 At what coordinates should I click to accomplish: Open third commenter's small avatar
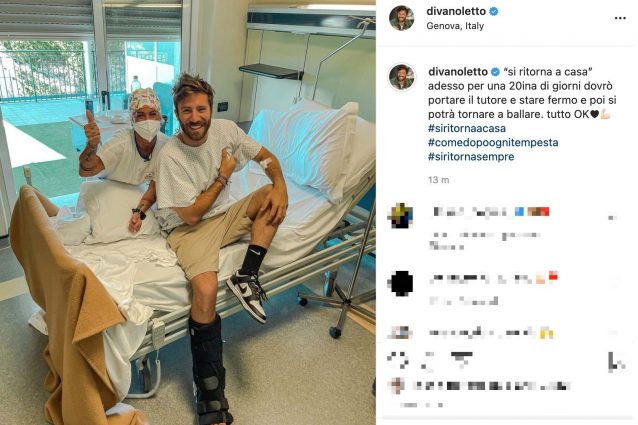[401, 332]
